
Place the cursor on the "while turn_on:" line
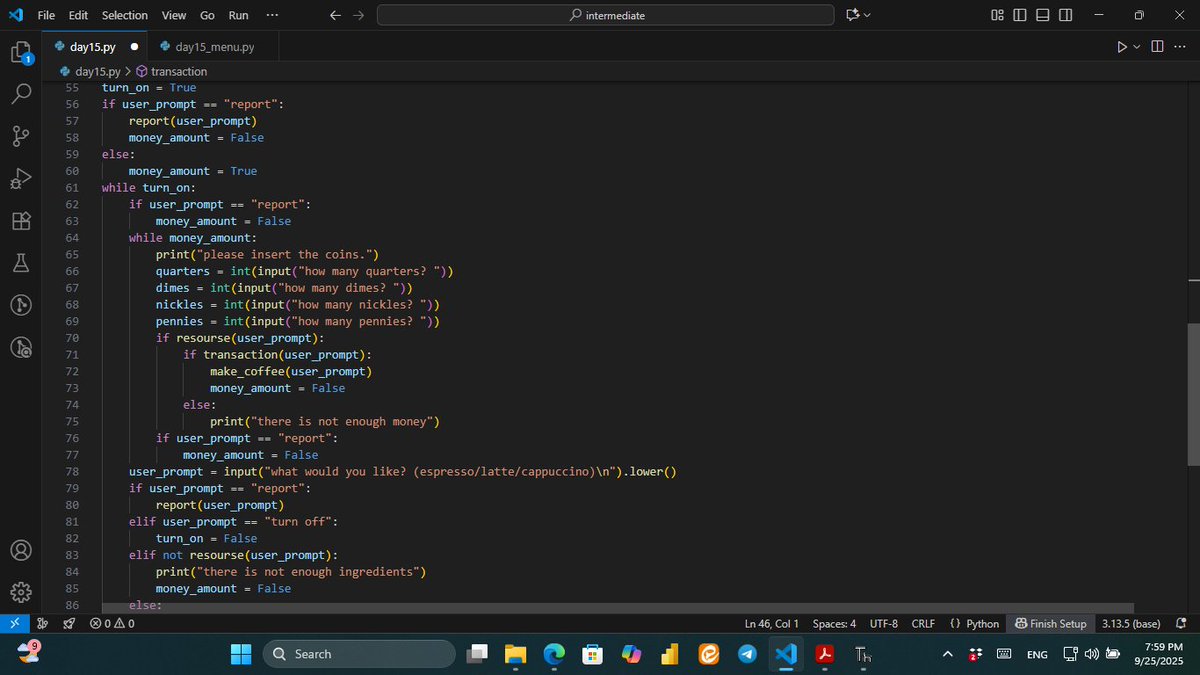click(148, 188)
